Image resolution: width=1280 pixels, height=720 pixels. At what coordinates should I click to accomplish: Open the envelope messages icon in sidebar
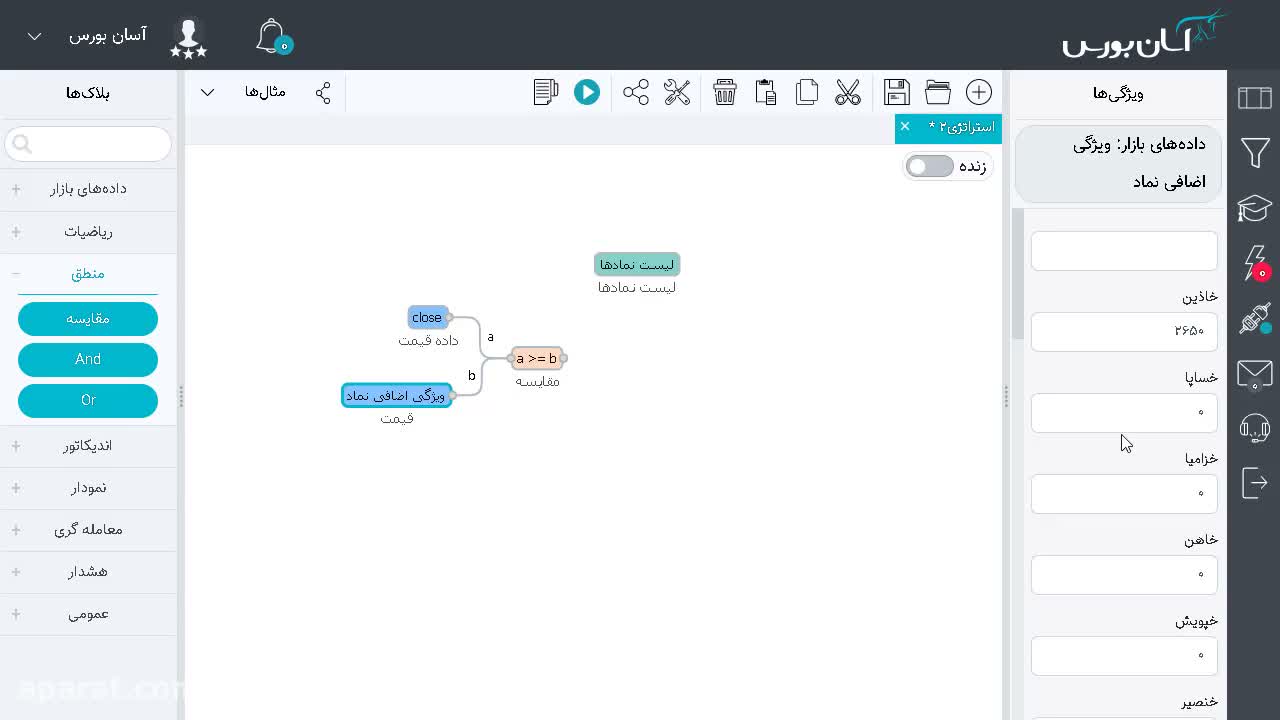pos(1254,374)
